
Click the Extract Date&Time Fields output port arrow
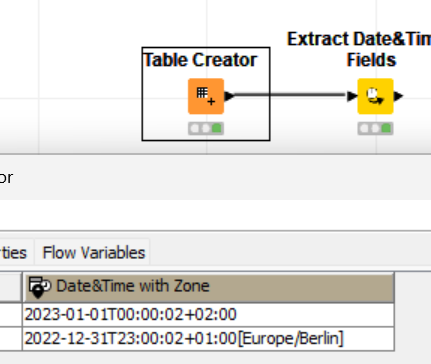[399, 96]
